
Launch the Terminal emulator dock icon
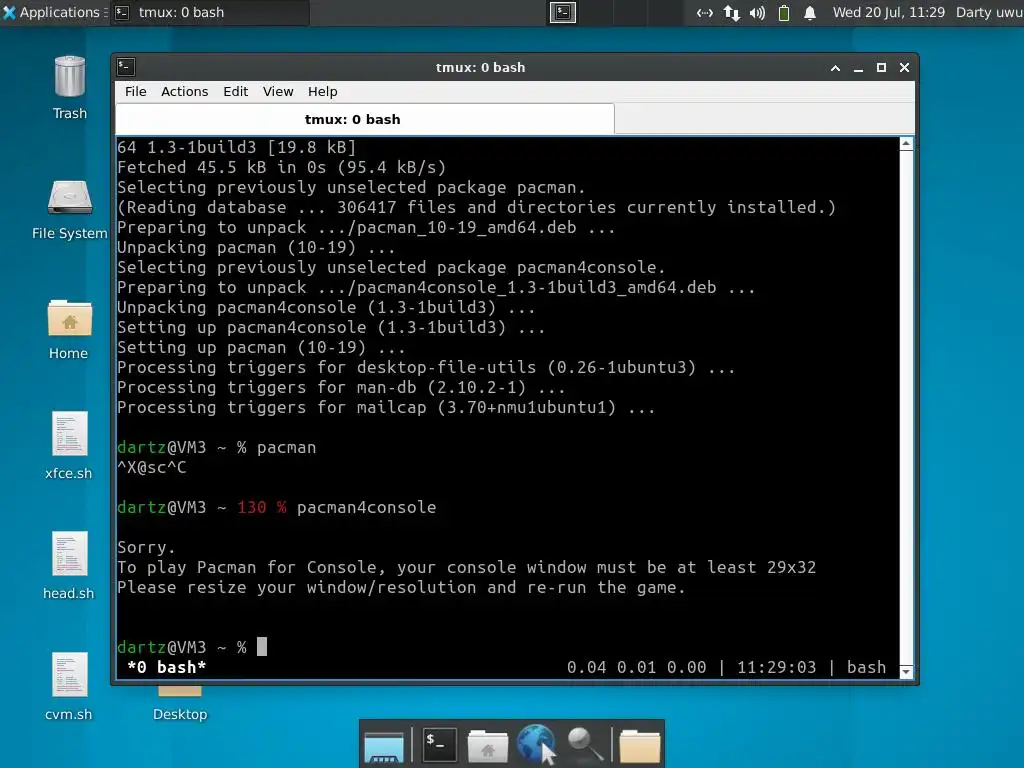[439, 744]
